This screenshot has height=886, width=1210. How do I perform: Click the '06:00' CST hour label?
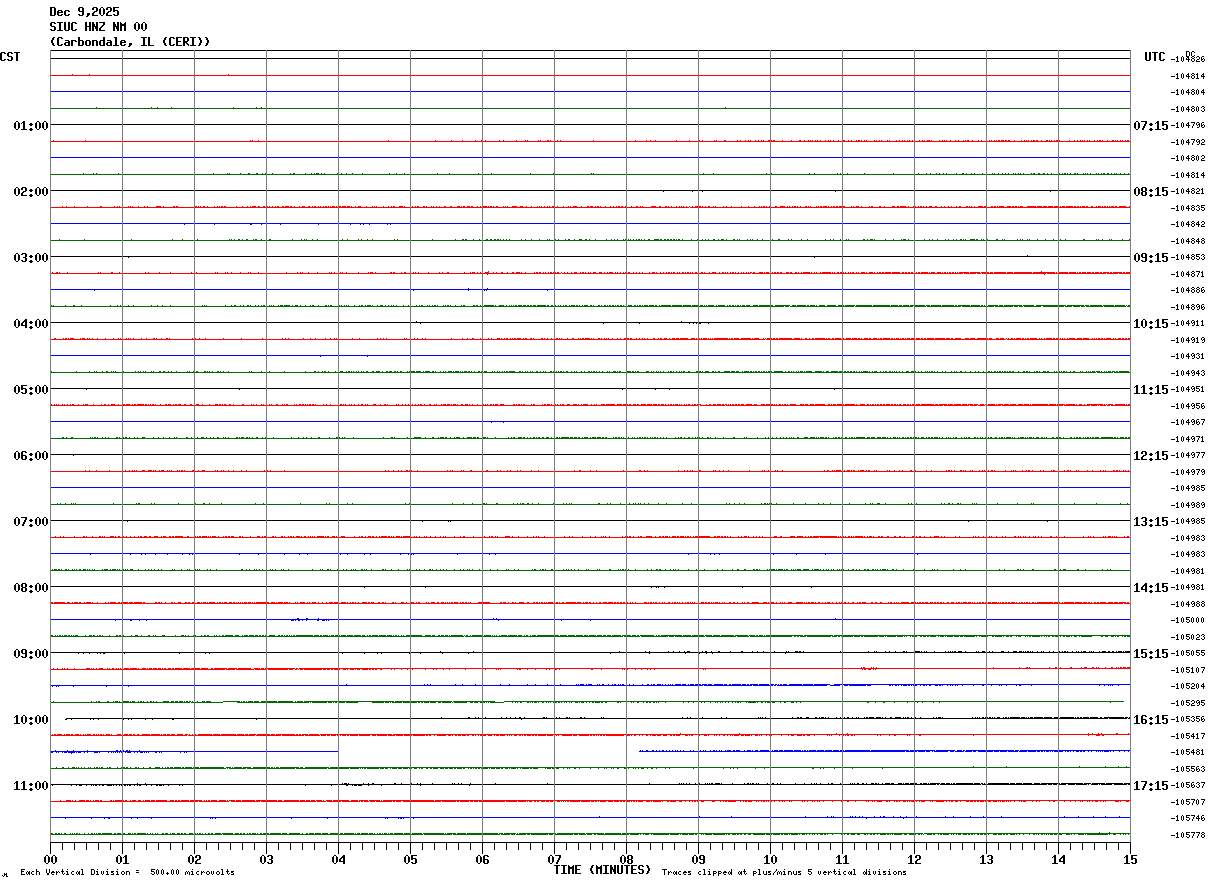click(x=31, y=456)
